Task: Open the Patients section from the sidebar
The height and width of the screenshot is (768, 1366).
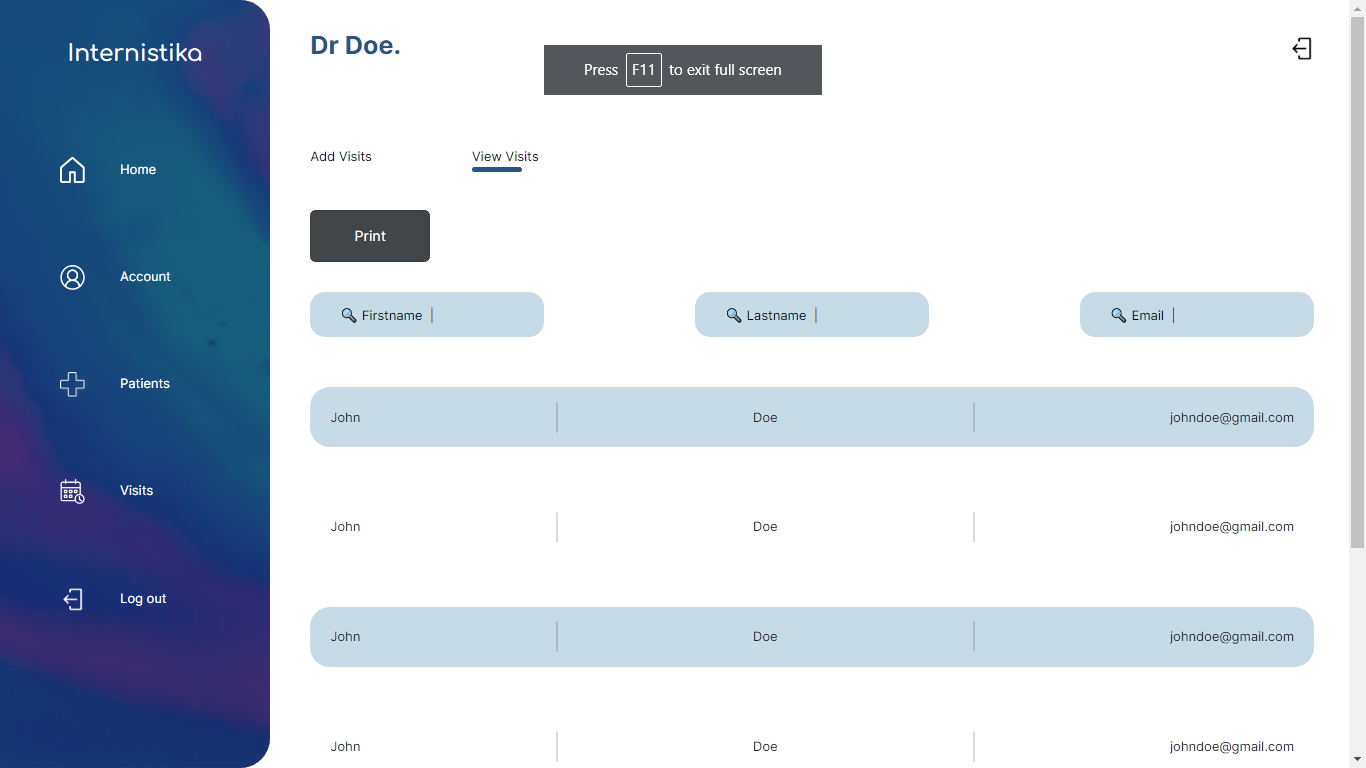Action: pos(144,384)
